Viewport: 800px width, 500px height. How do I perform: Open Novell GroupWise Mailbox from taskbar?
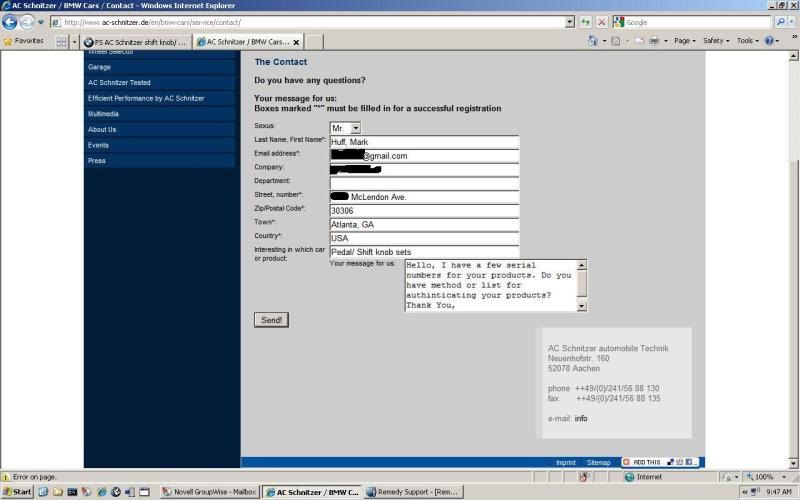pyautogui.click(x=211, y=492)
